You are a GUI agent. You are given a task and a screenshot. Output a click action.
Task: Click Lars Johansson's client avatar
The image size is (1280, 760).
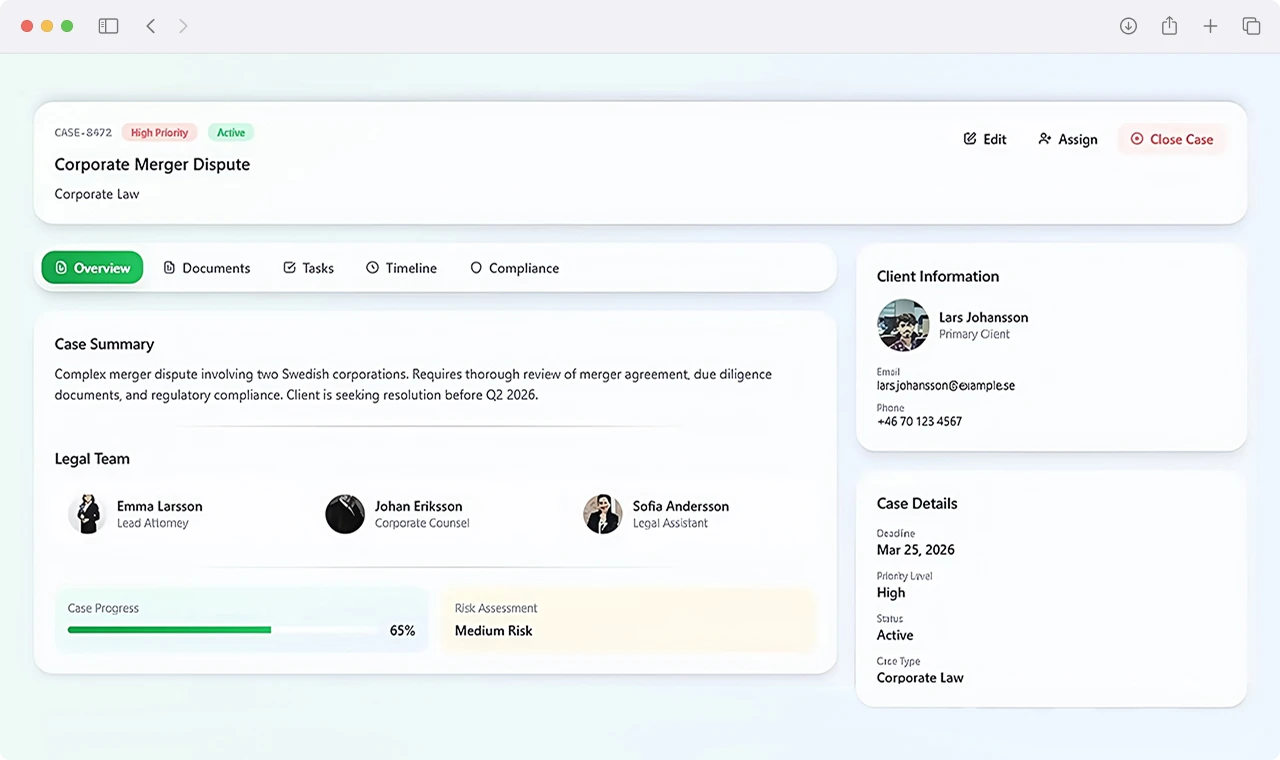(x=903, y=325)
